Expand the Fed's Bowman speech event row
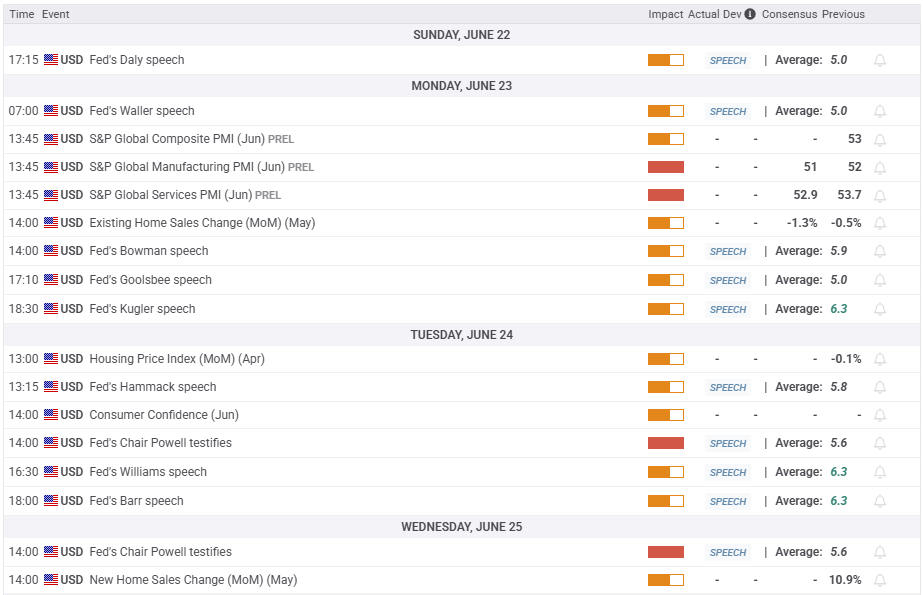 [462, 251]
